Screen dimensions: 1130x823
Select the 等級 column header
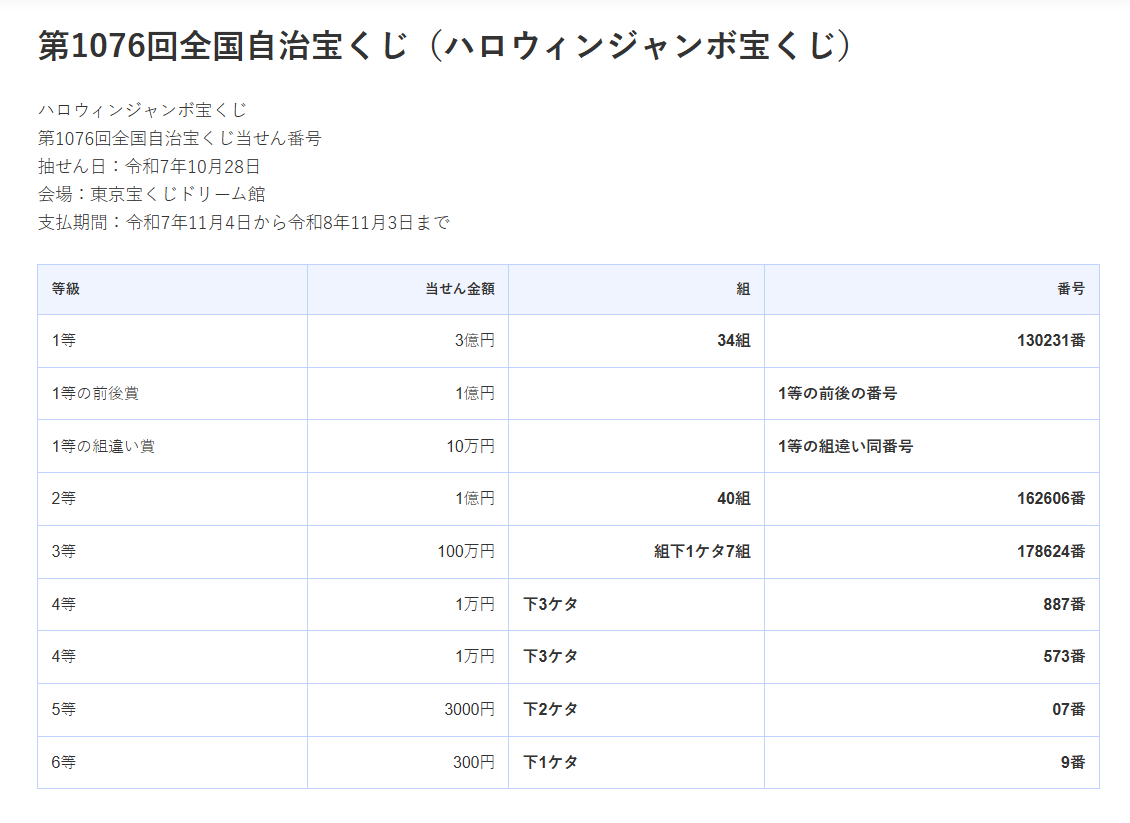click(66, 289)
